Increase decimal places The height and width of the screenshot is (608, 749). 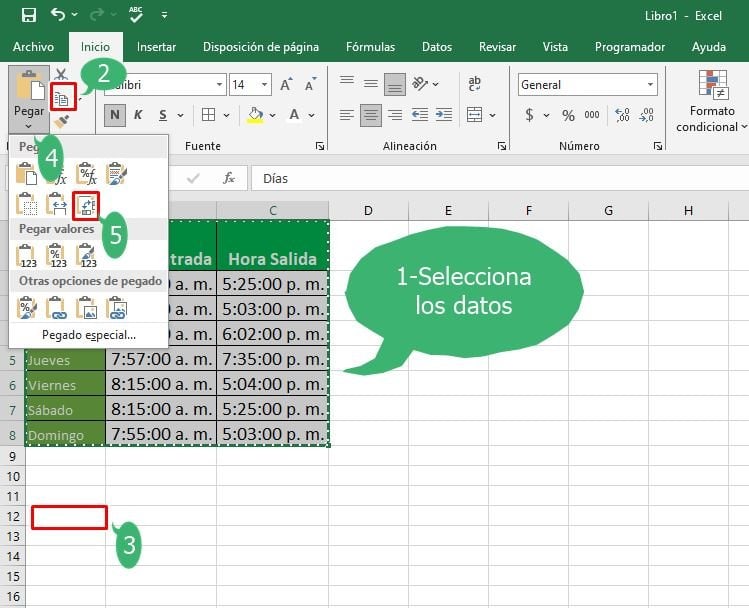pos(622,115)
